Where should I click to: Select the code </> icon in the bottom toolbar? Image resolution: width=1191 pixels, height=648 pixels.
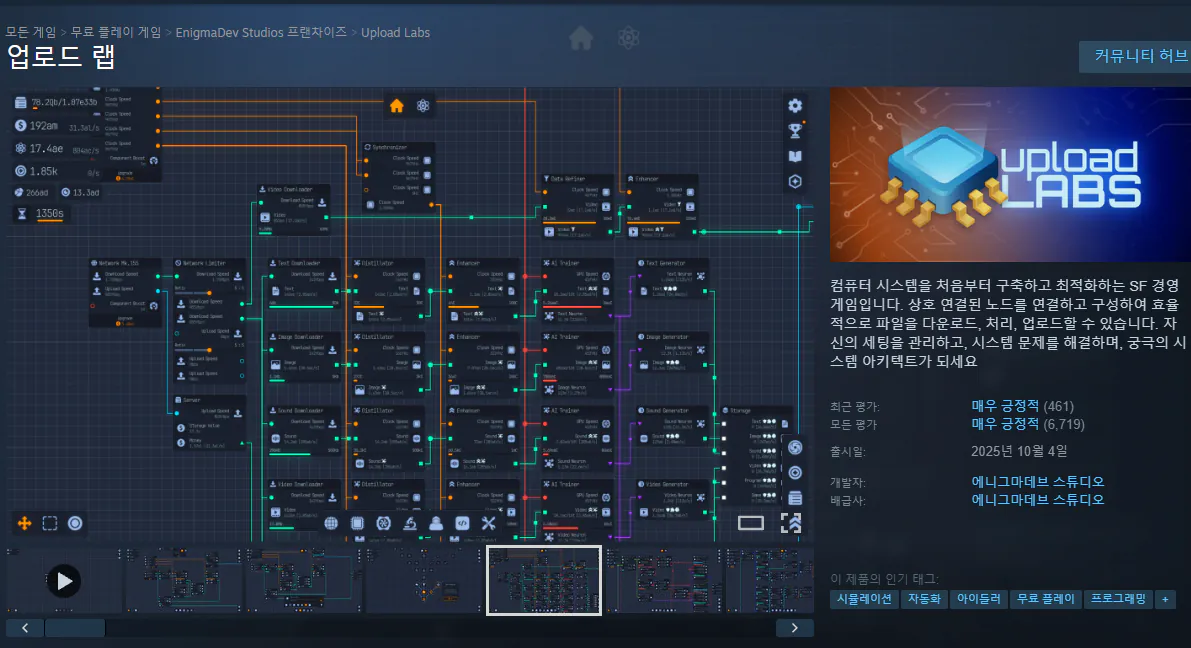click(461, 522)
